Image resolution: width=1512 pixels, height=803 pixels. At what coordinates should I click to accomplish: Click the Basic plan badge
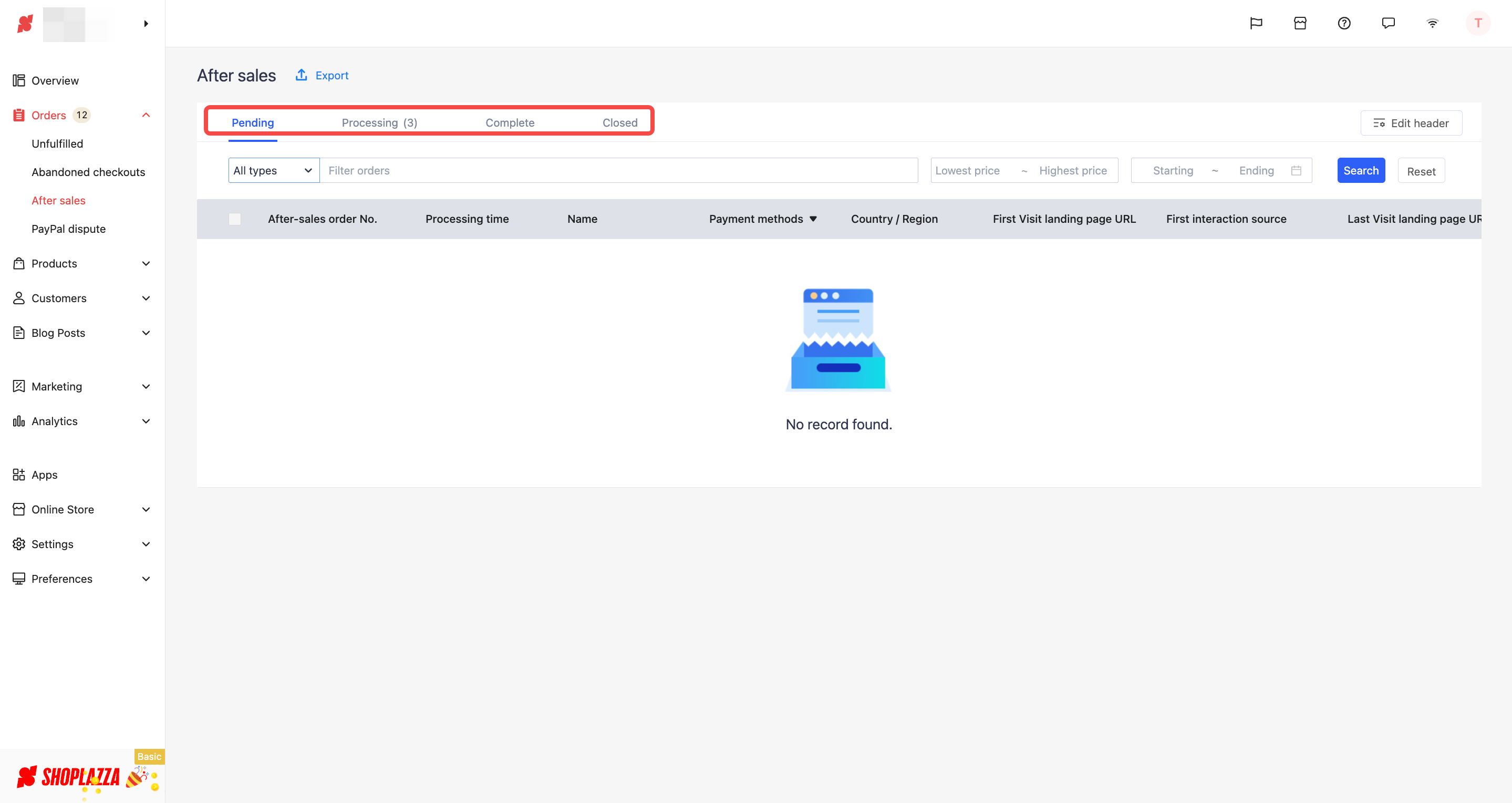(x=149, y=756)
